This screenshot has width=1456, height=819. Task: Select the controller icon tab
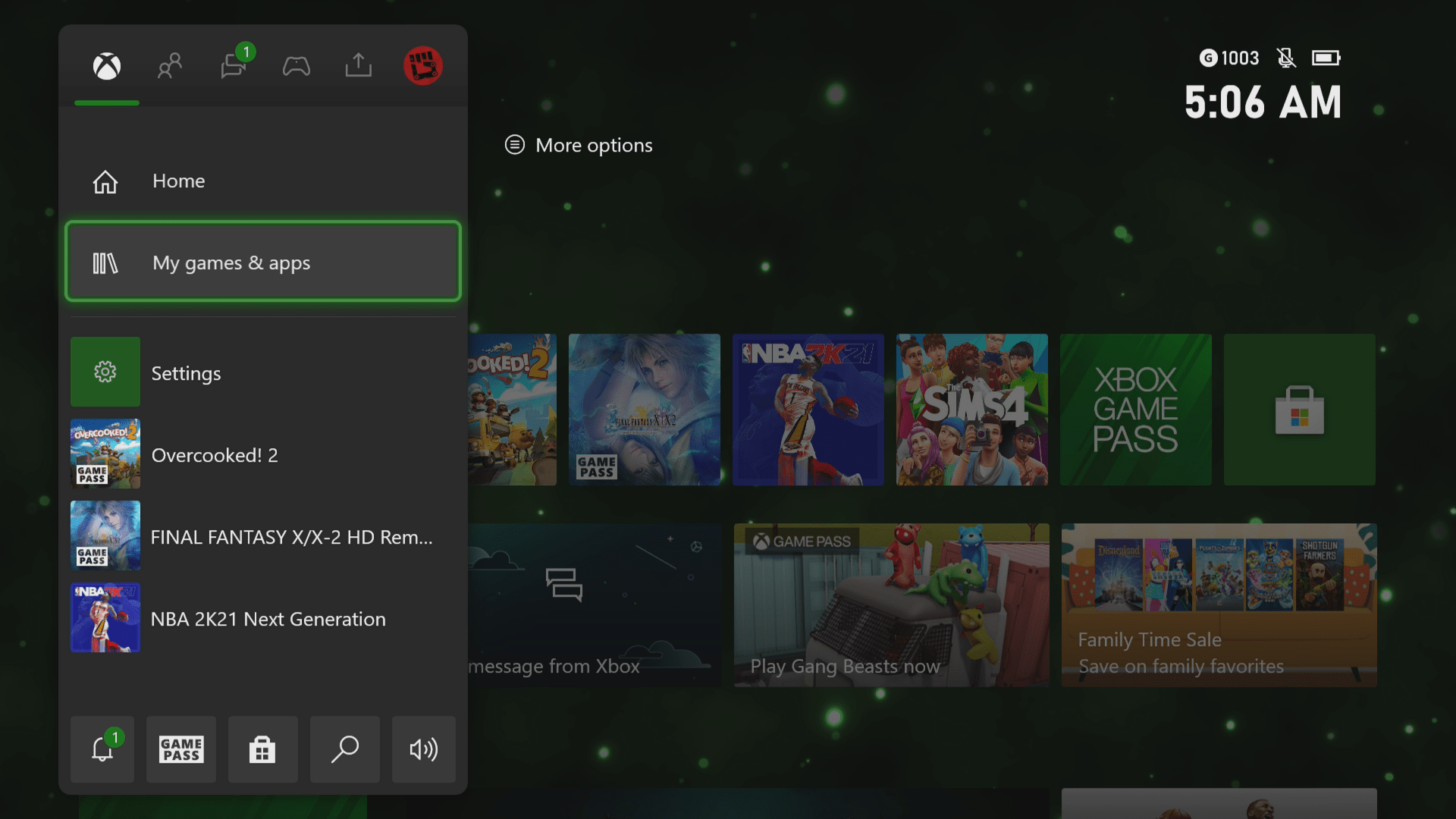coord(296,66)
